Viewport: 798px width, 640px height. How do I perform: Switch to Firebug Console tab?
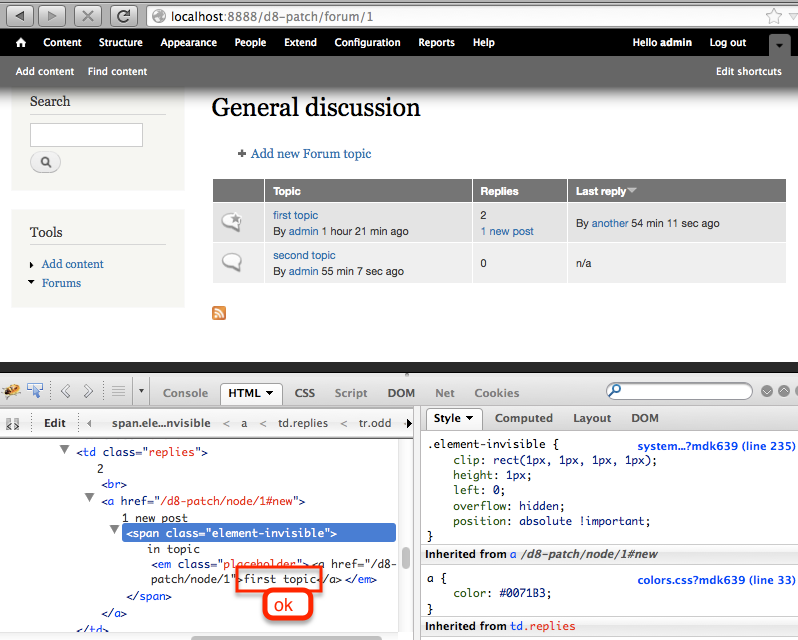click(x=185, y=393)
